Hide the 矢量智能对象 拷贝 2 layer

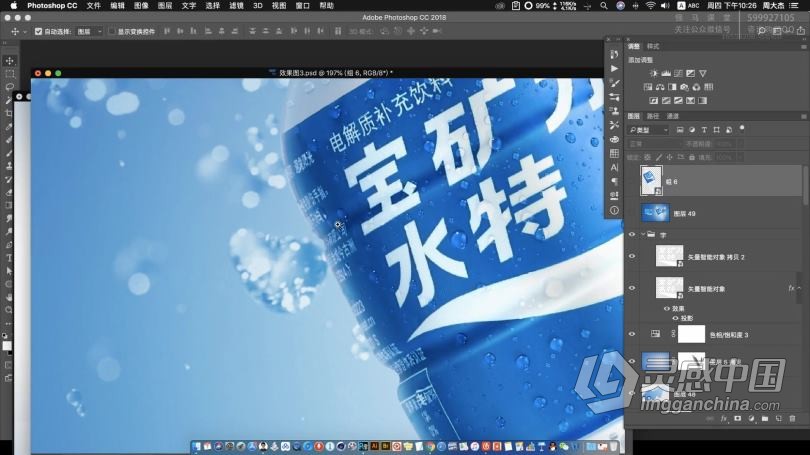(x=632, y=256)
